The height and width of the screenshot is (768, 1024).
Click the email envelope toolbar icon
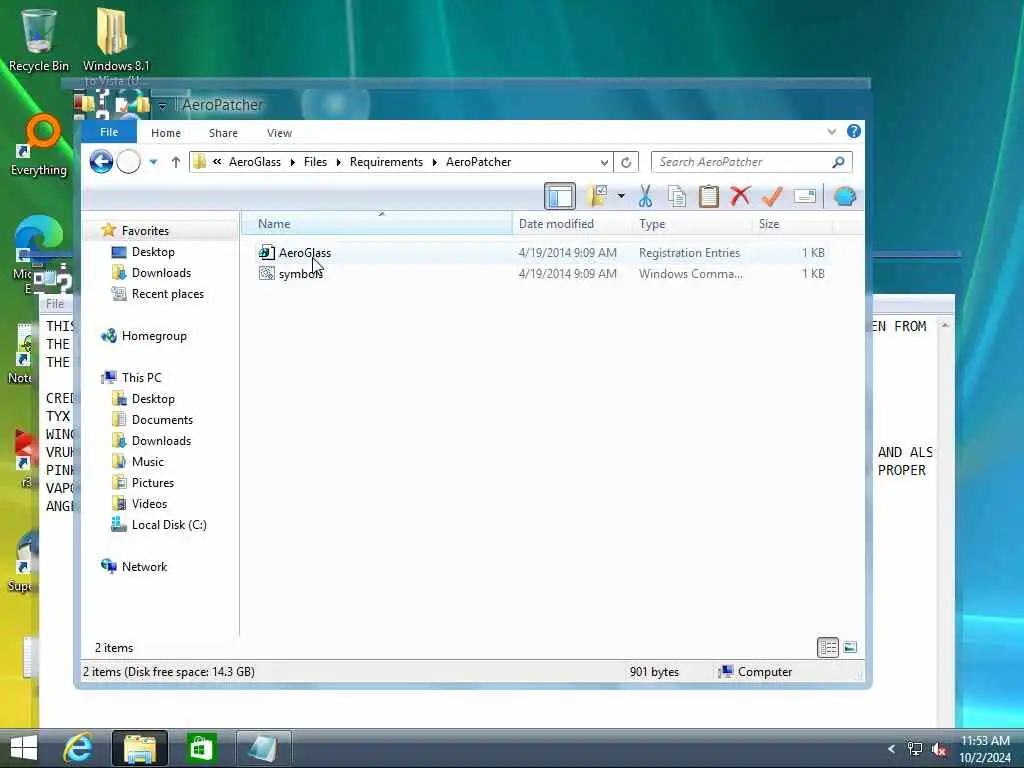click(x=805, y=195)
